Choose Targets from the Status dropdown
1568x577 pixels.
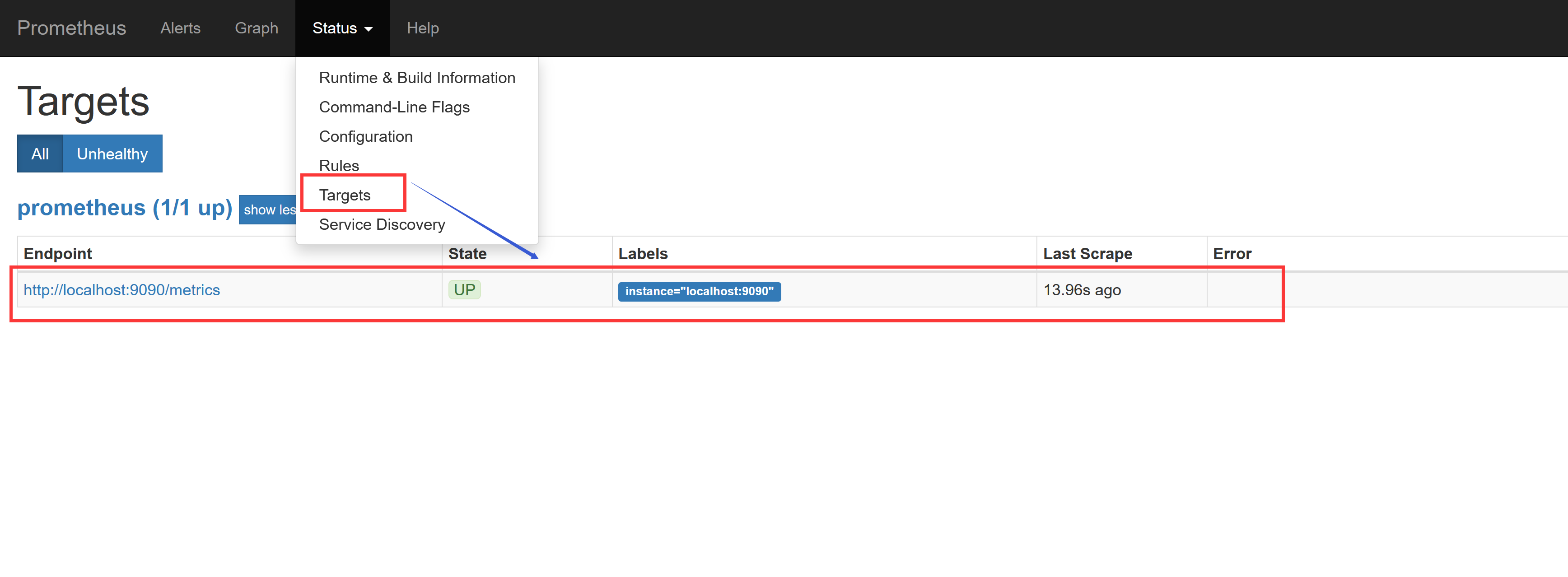tap(345, 195)
